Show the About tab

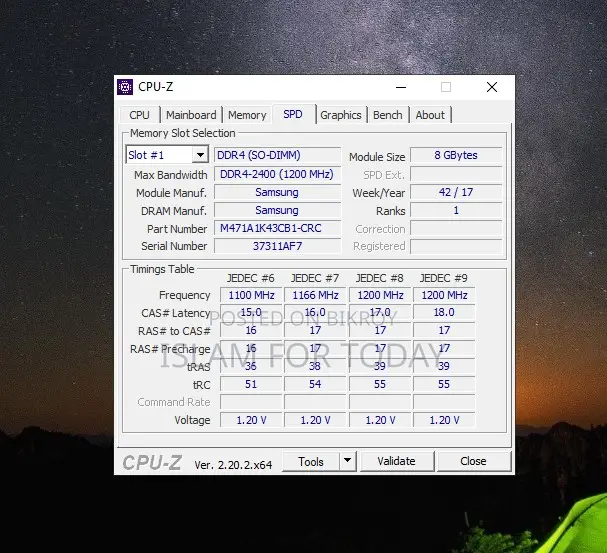click(x=430, y=115)
